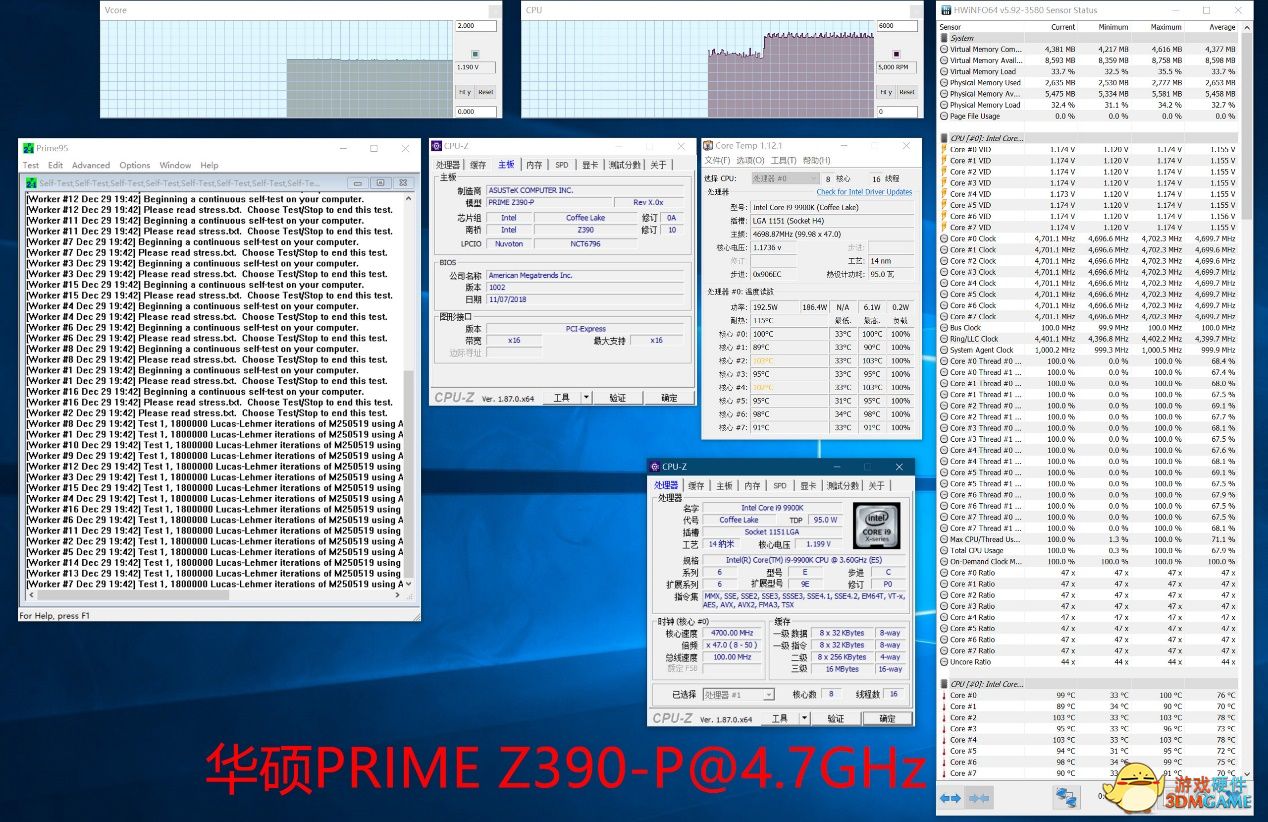Open Core Temp 选项(O) menu
The image size is (1268, 822).
750,161
